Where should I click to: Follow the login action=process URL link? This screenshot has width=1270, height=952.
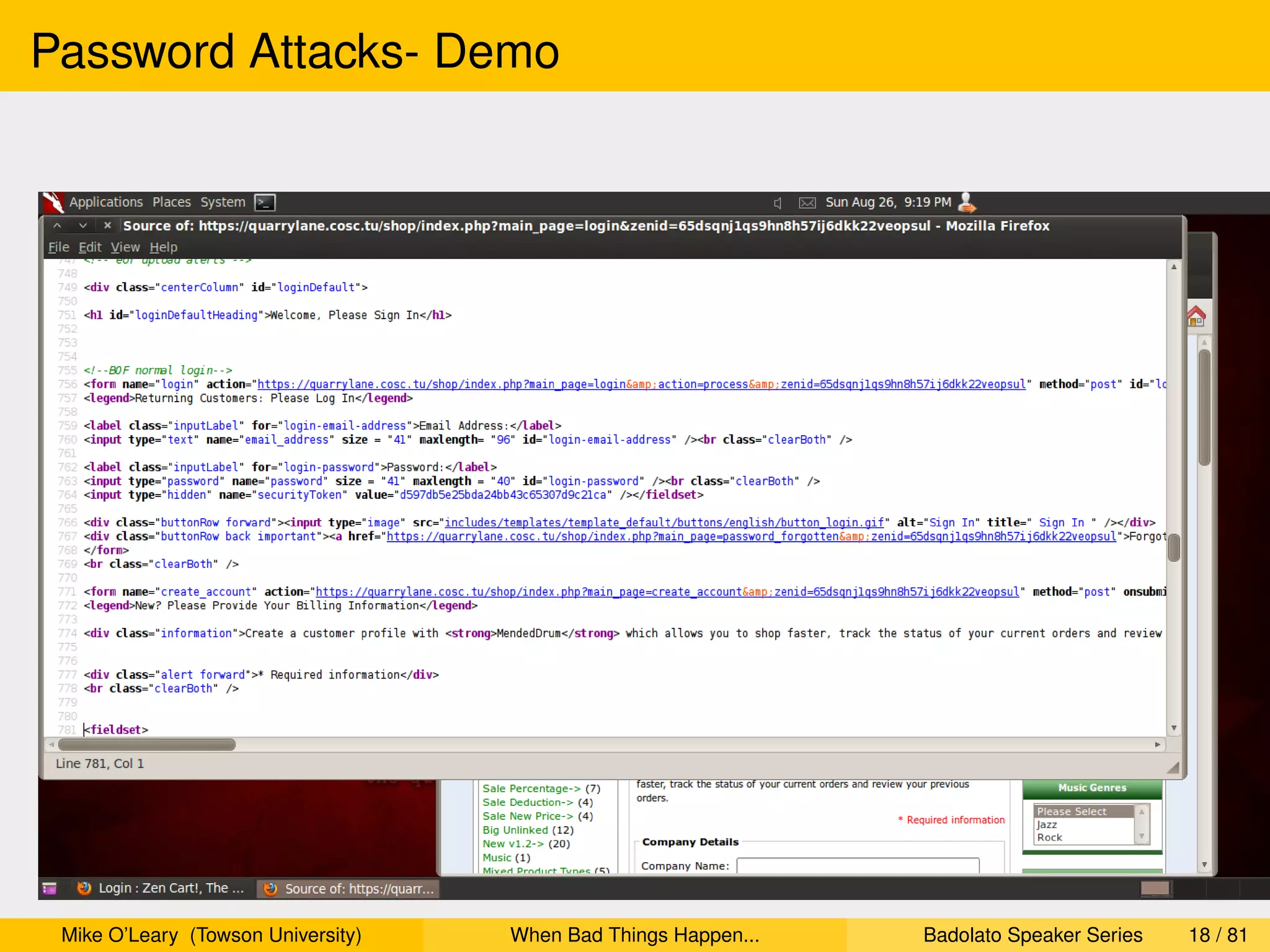click(642, 384)
